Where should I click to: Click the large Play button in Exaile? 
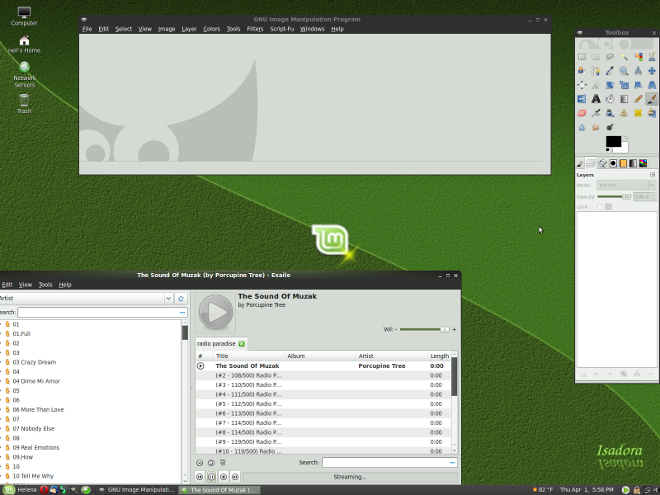click(216, 312)
